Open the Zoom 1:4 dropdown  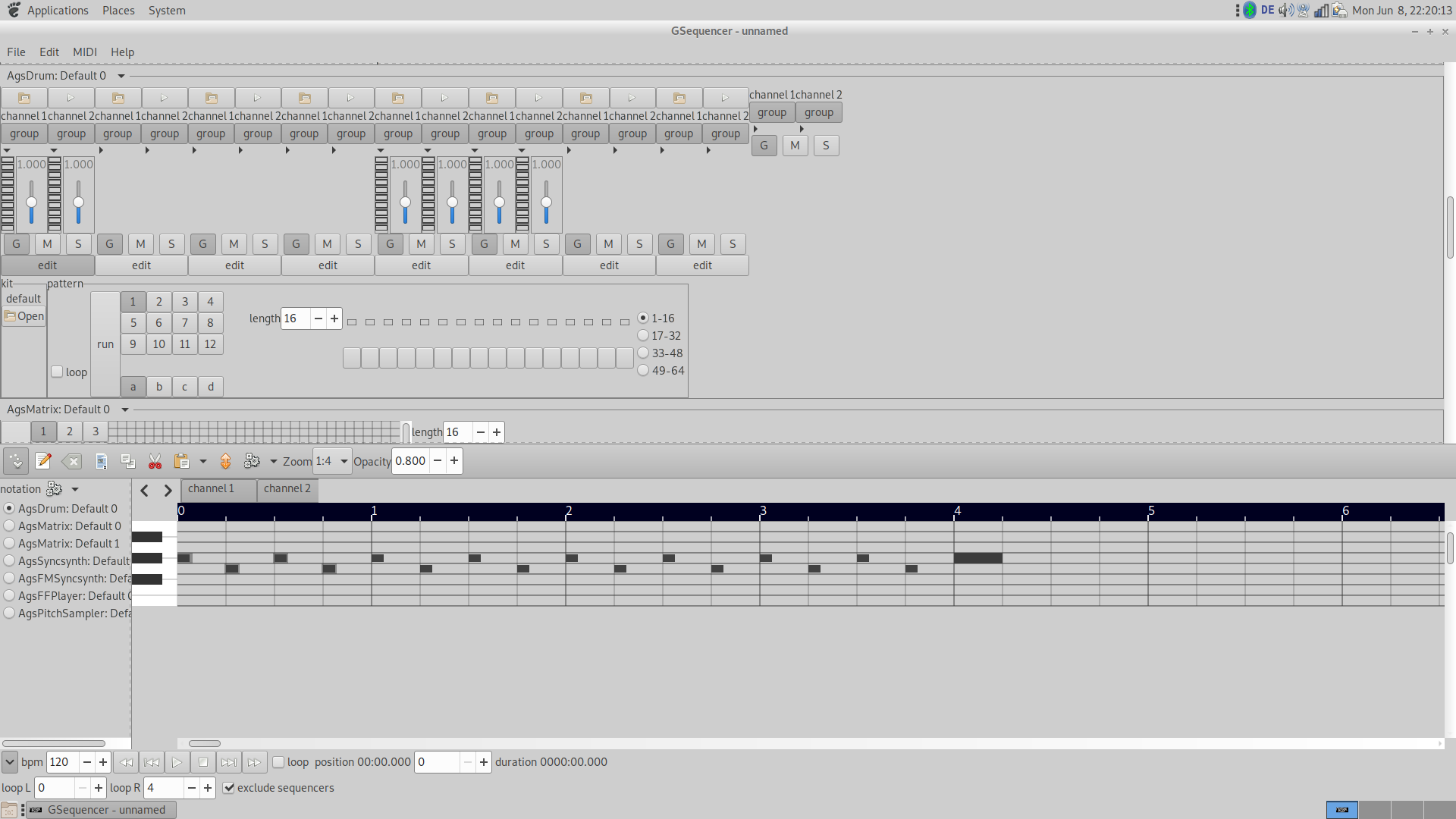coord(333,461)
